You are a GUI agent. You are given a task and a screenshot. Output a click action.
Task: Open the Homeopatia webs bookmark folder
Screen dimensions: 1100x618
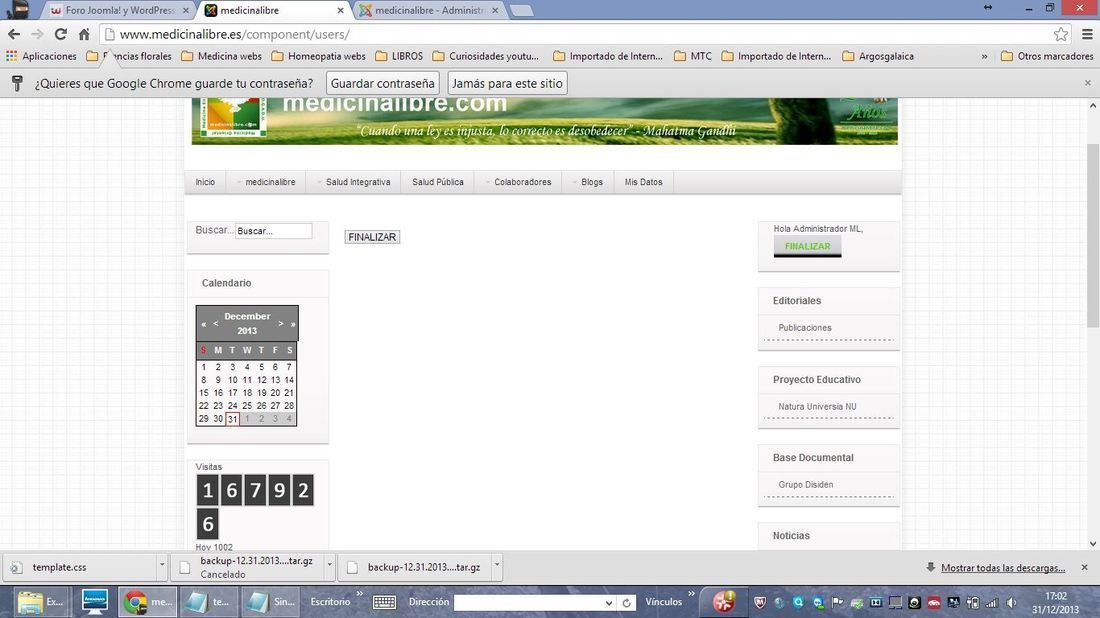pyautogui.click(x=318, y=56)
